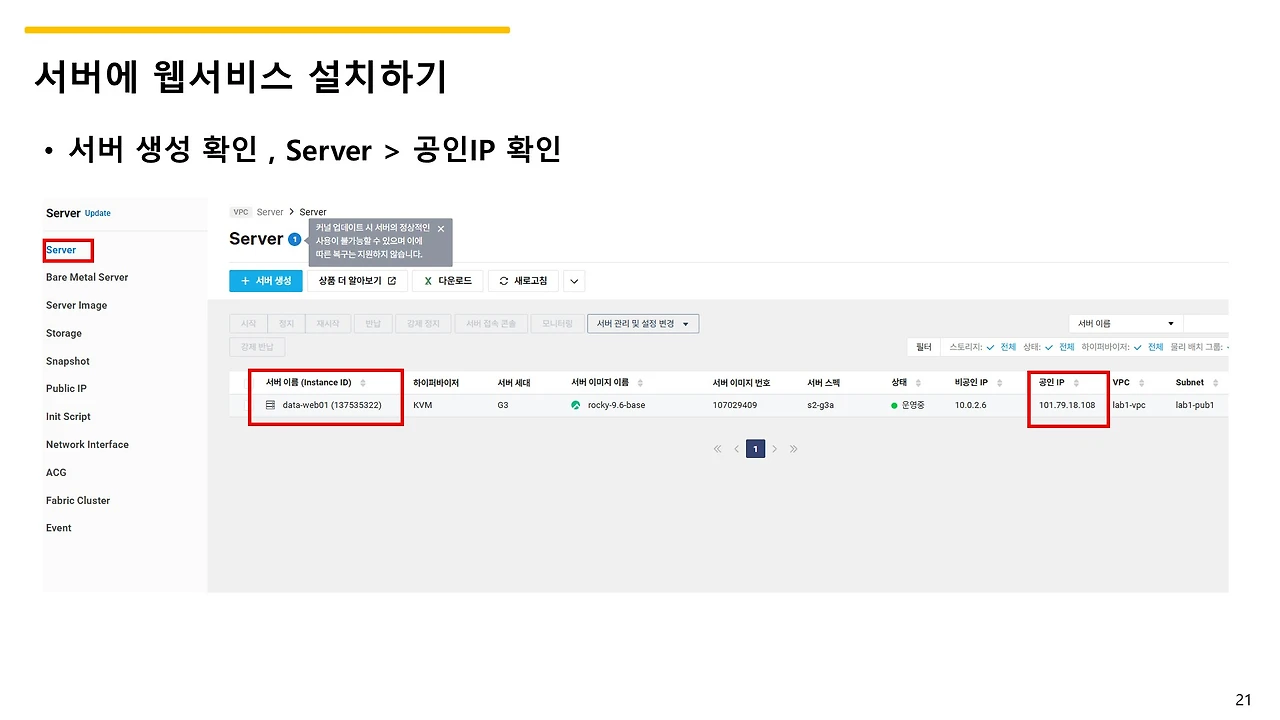Open Server in the sidebar

(x=61, y=250)
